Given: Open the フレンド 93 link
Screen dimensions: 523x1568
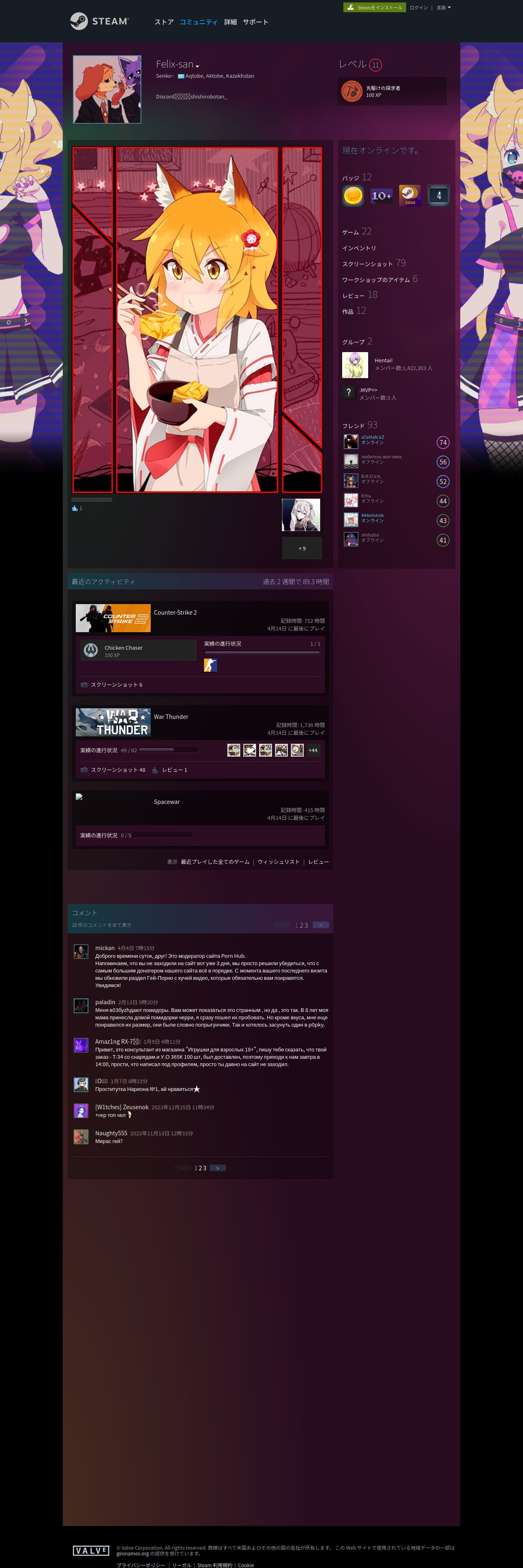Looking at the screenshot, I should click(360, 425).
